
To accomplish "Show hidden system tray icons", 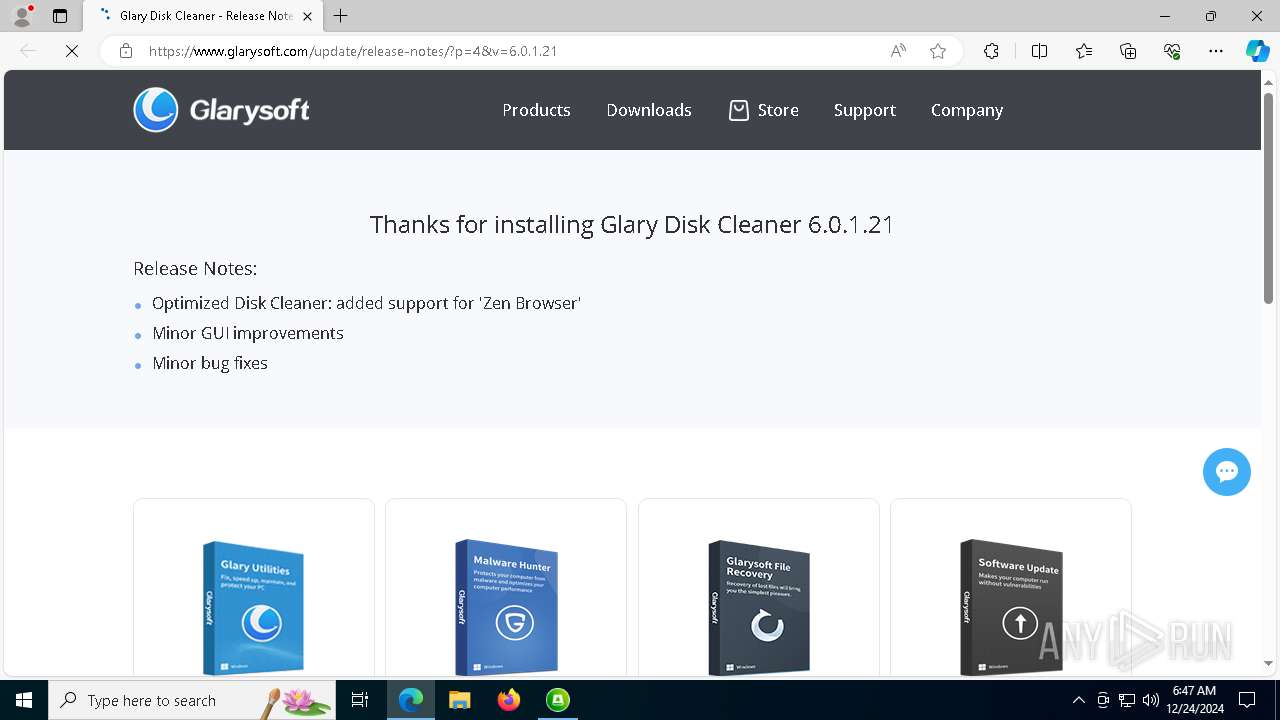I will pos(1078,700).
